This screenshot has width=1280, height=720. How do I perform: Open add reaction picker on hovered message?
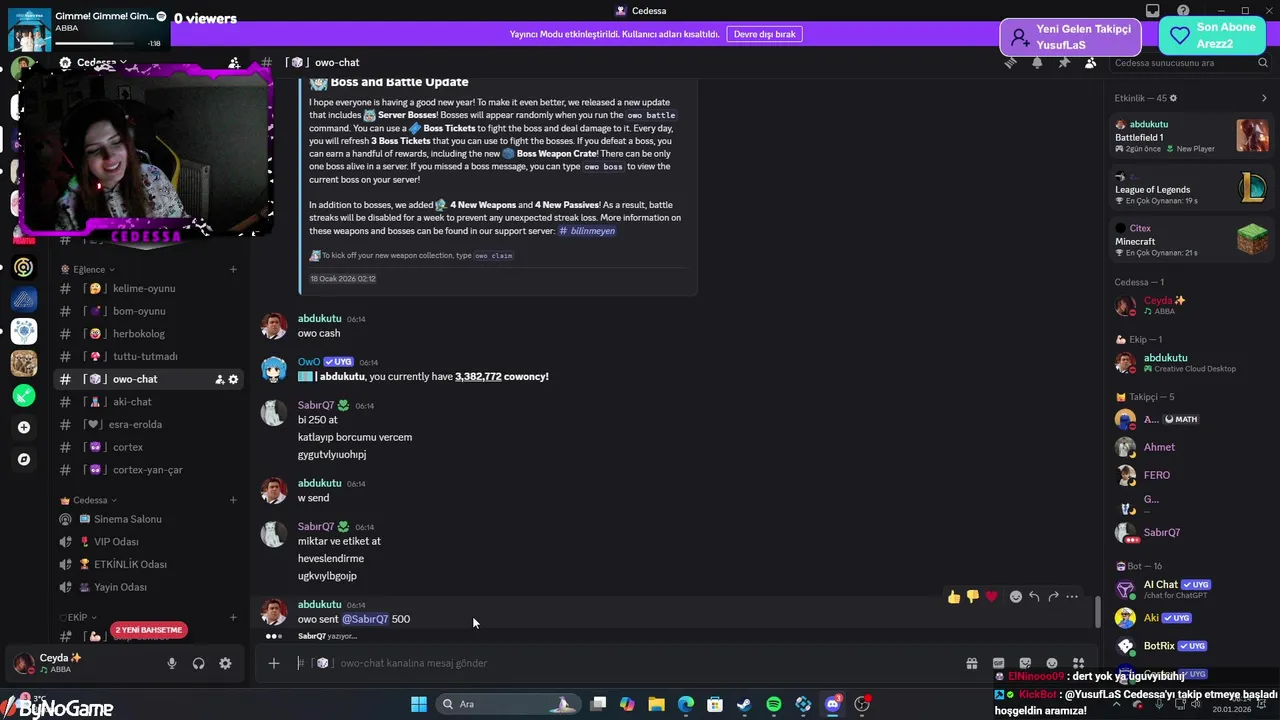(x=1016, y=597)
